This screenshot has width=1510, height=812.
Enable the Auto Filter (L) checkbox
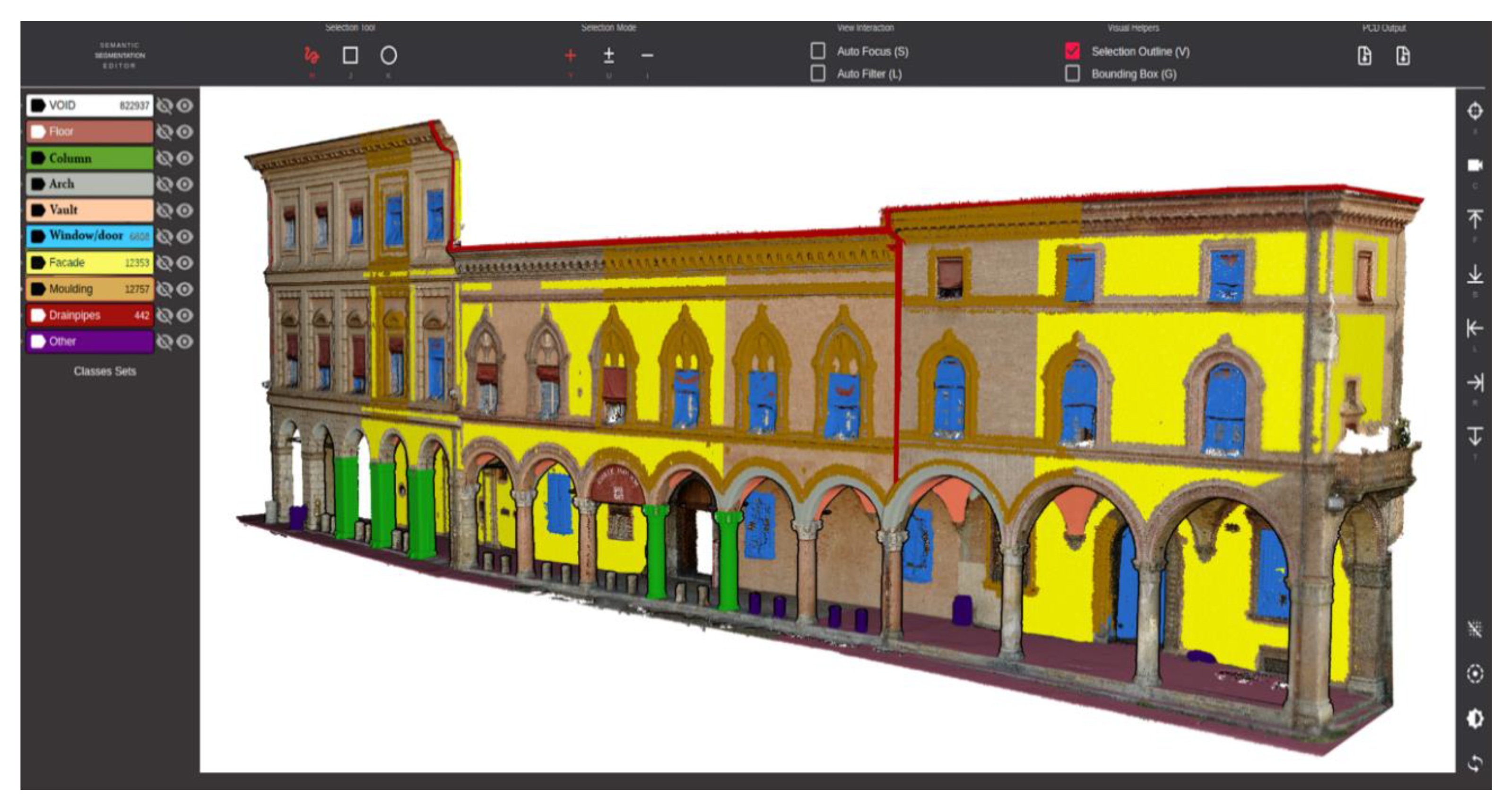[818, 73]
